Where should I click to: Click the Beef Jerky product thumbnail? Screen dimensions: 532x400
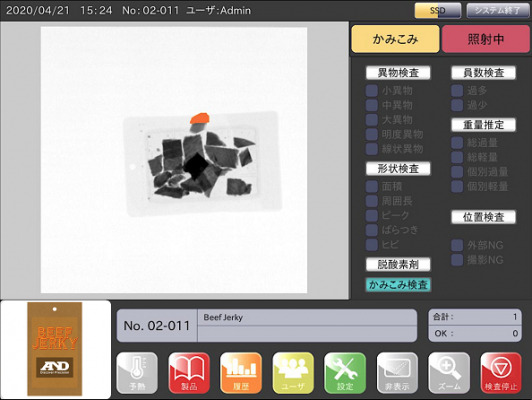55,349
